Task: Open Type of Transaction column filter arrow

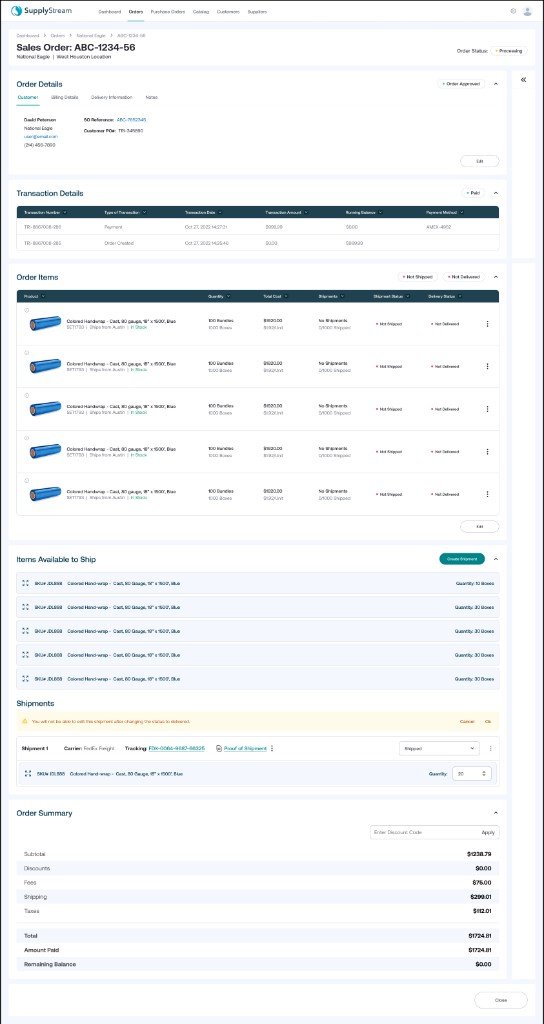Action: click(x=144, y=212)
